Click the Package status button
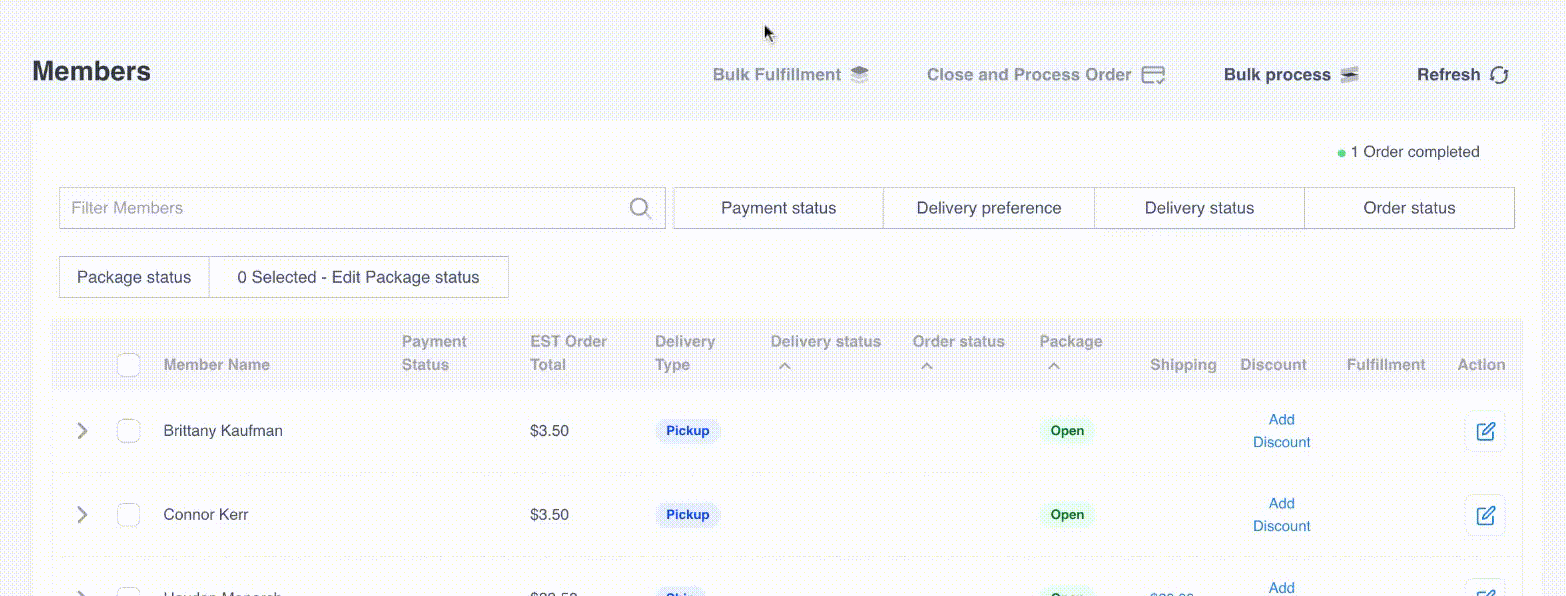This screenshot has height=596, width=1566. [x=134, y=277]
